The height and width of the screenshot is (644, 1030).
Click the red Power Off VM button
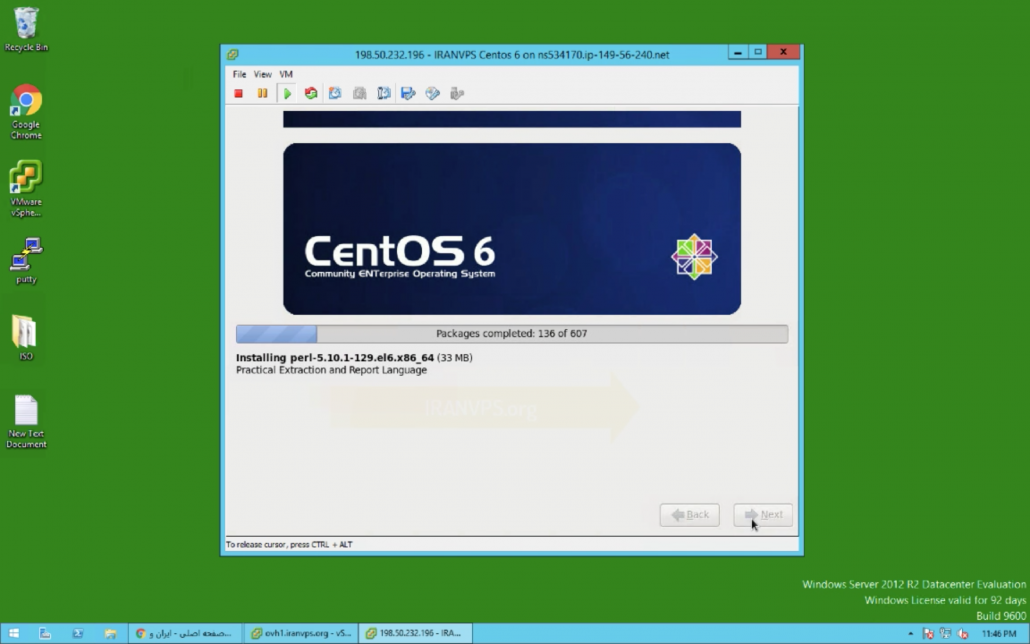[239, 93]
